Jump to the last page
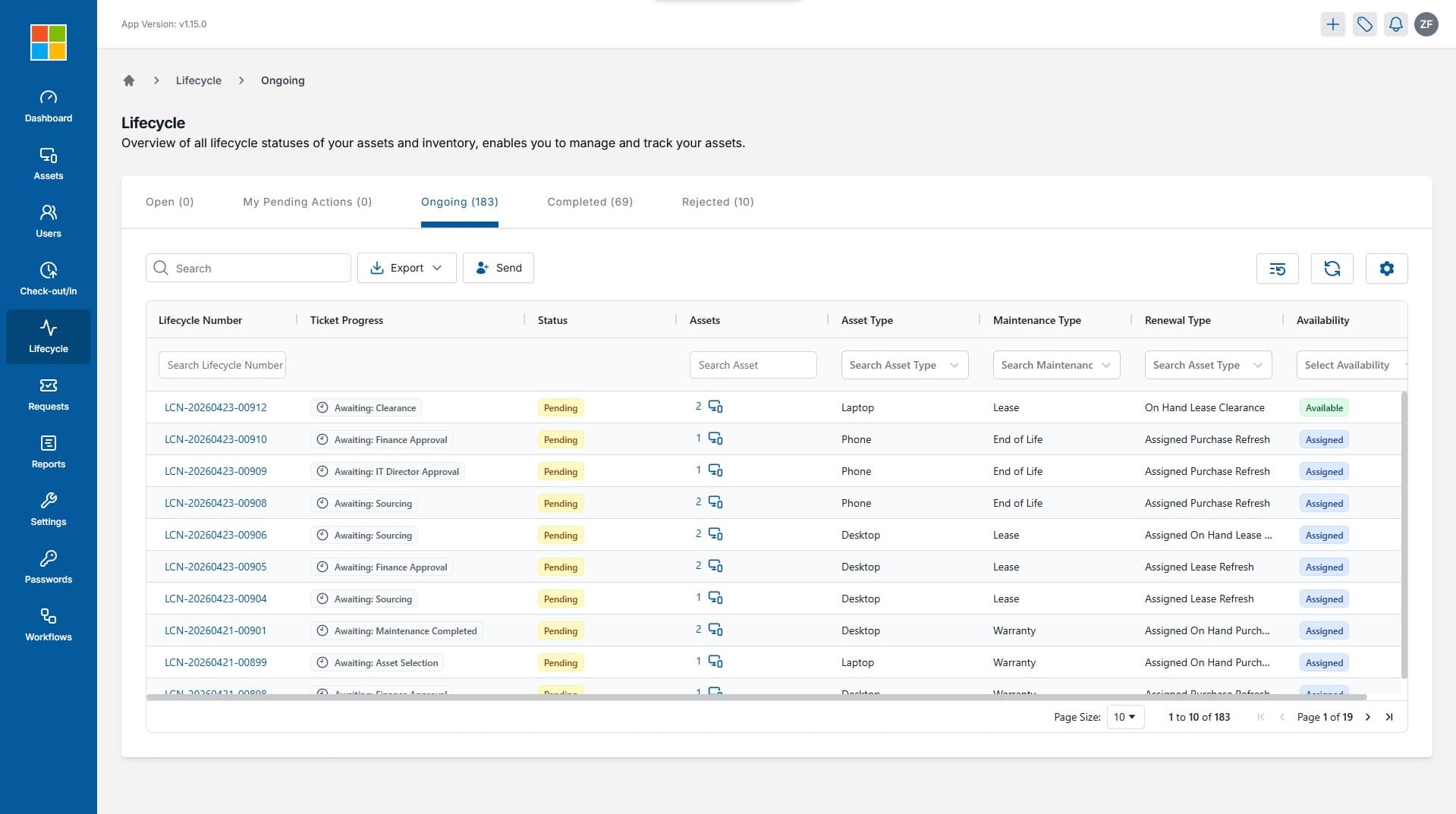Screen dimensions: 1456x814 click(x=1389, y=717)
